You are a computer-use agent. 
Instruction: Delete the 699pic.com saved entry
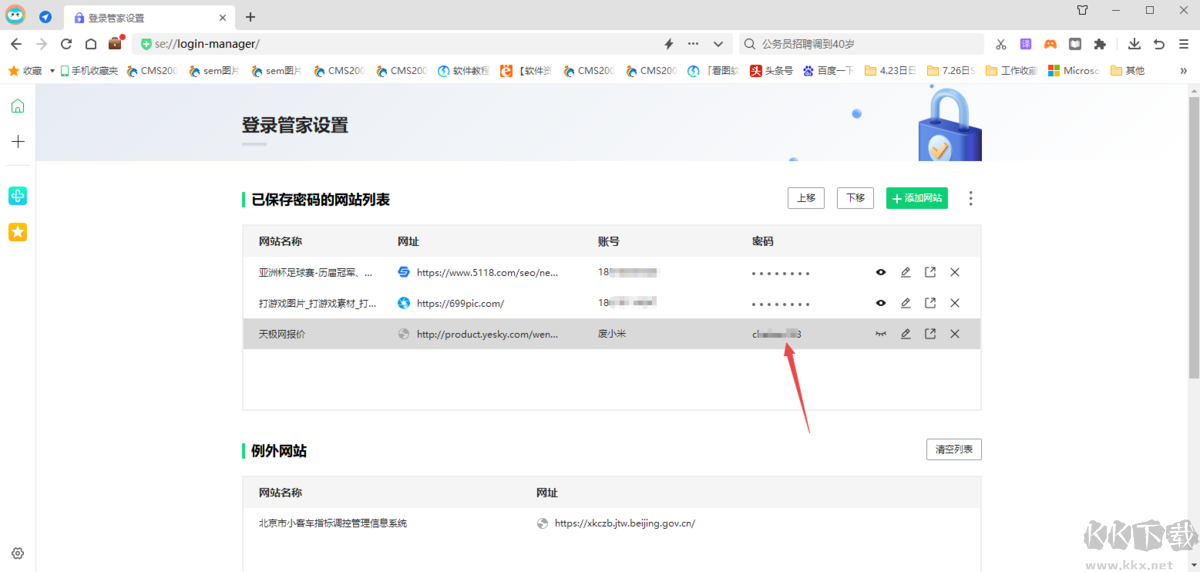tap(955, 303)
